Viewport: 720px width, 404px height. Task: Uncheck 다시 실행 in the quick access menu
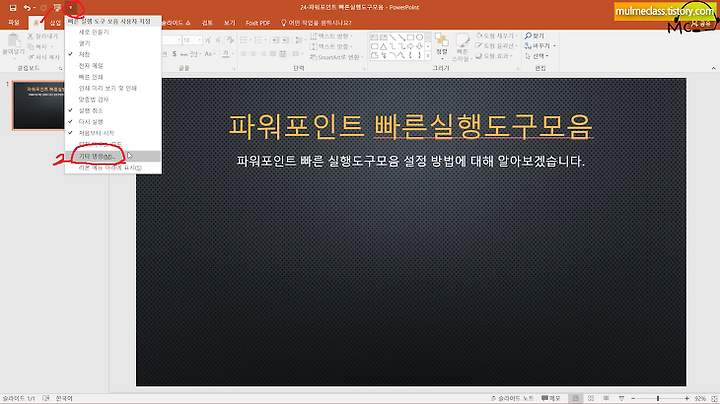113,122
